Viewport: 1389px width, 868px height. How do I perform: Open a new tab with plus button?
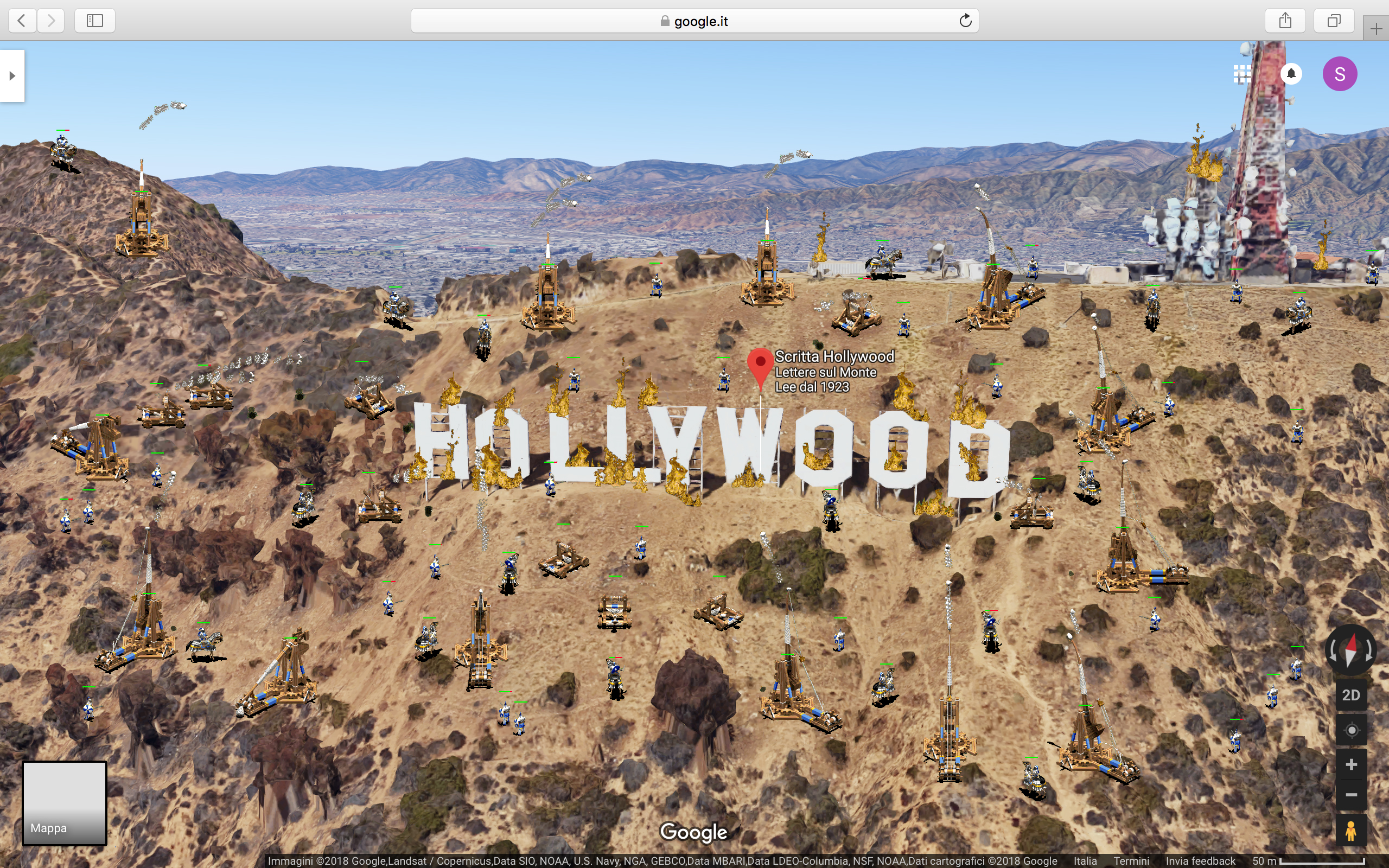[x=1376, y=29]
